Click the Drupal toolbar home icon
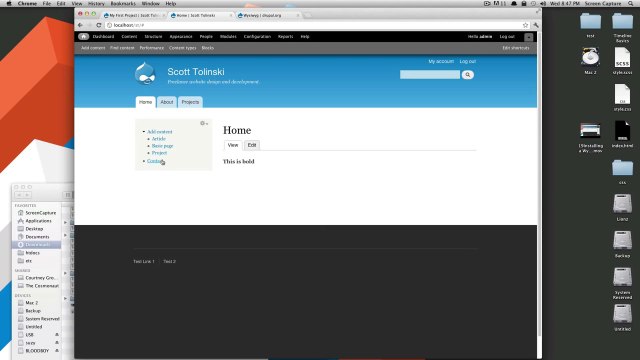The width and height of the screenshot is (640, 360). pyautogui.click(x=83, y=36)
